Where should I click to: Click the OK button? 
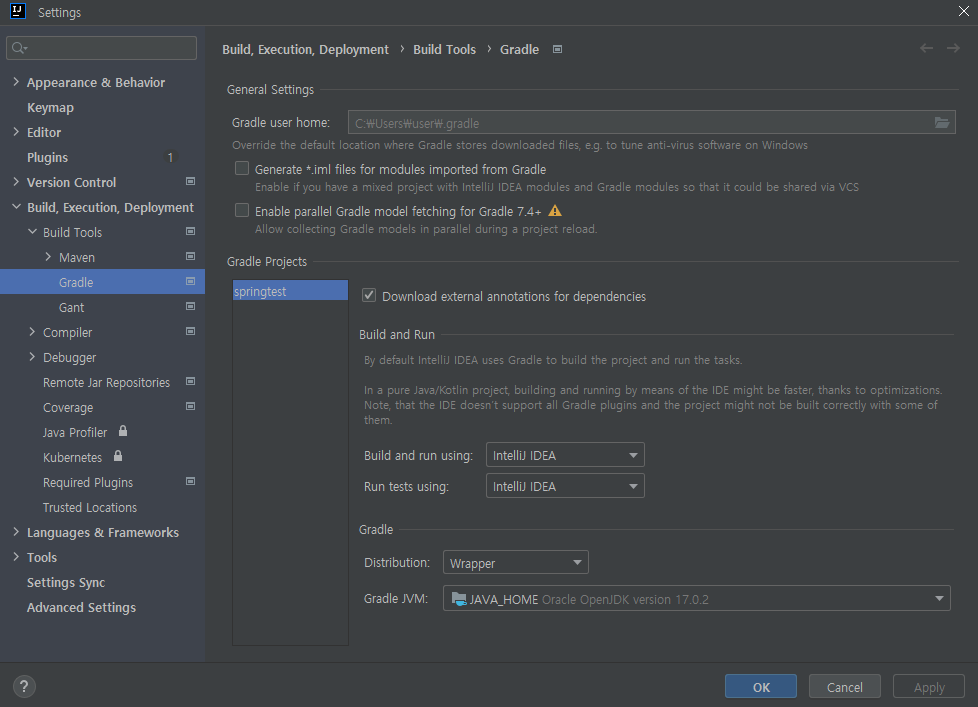760,686
